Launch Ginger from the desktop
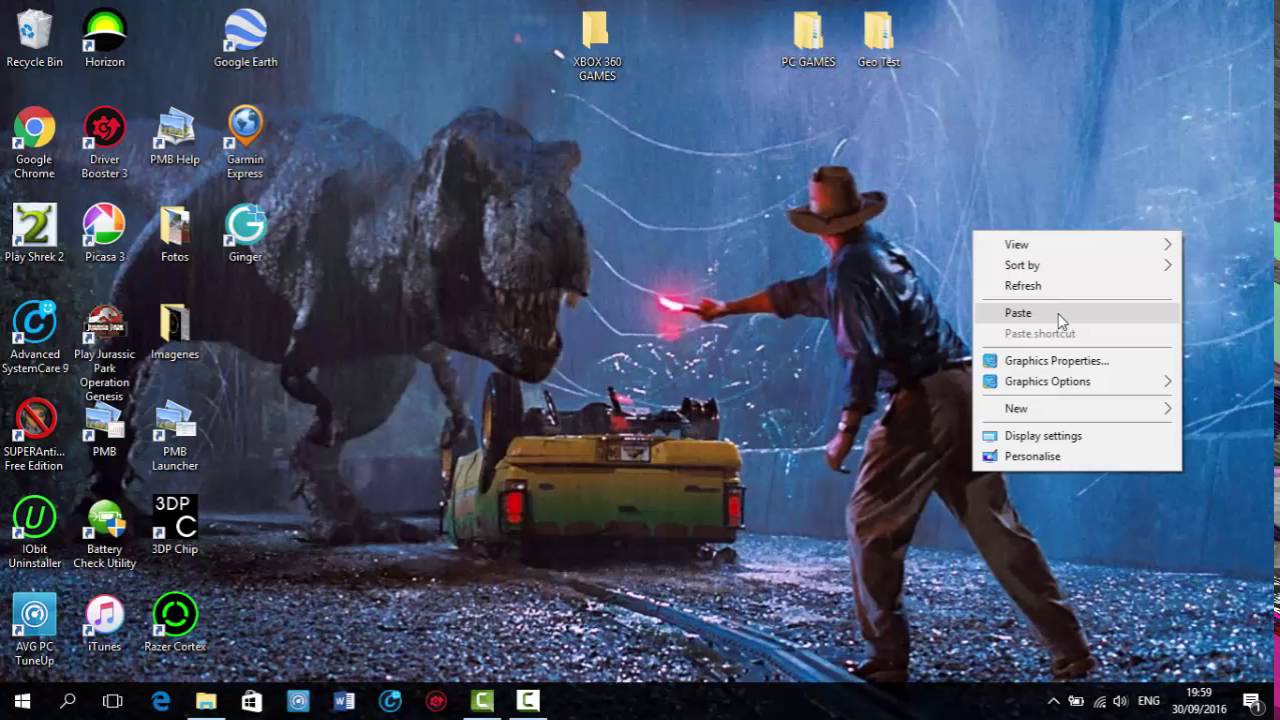The width and height of the screenshot is (1280, 720). coord(245,233)
